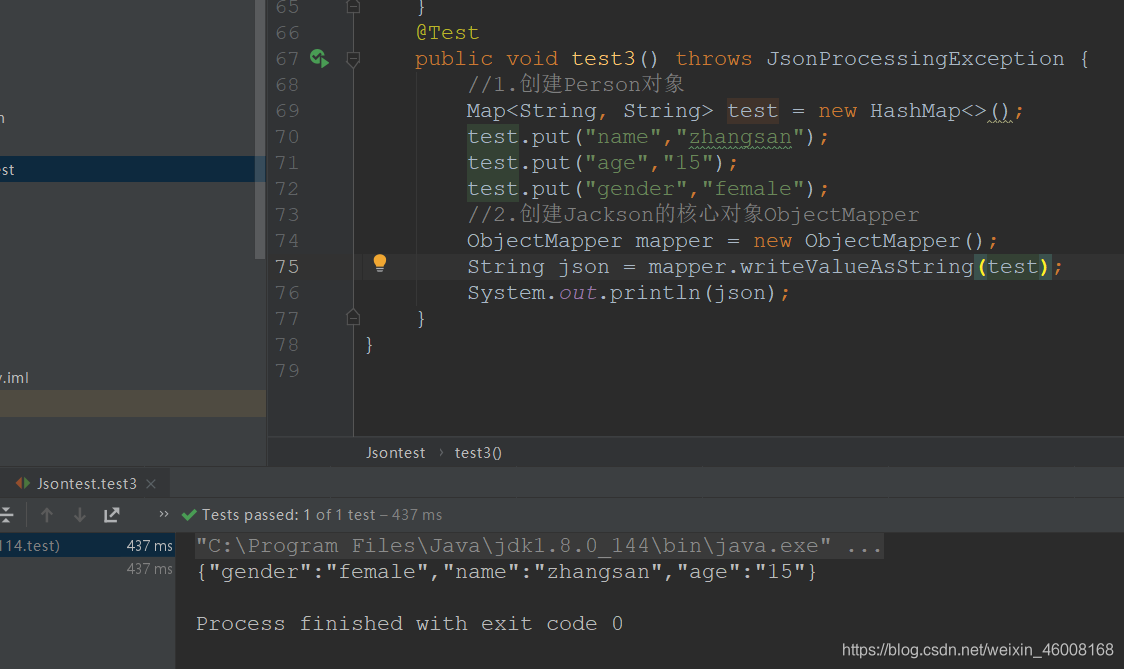The width and height of the screenshot is (1124, 669).
Task: Click the export test results icon
Action: tap(111, 515)
